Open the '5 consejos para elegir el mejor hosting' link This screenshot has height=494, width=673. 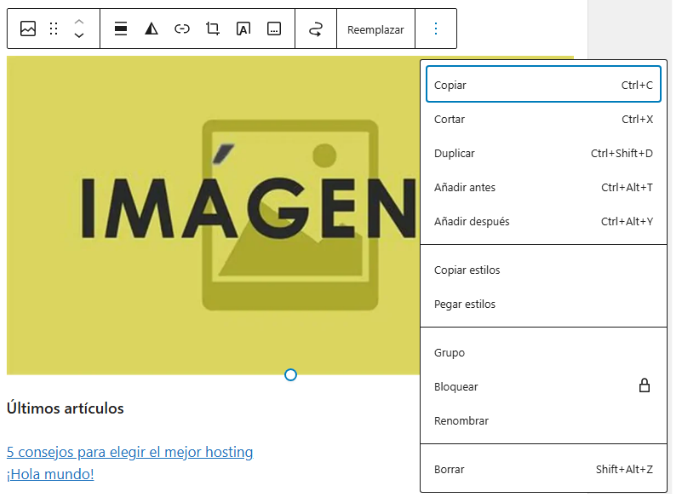129,452
